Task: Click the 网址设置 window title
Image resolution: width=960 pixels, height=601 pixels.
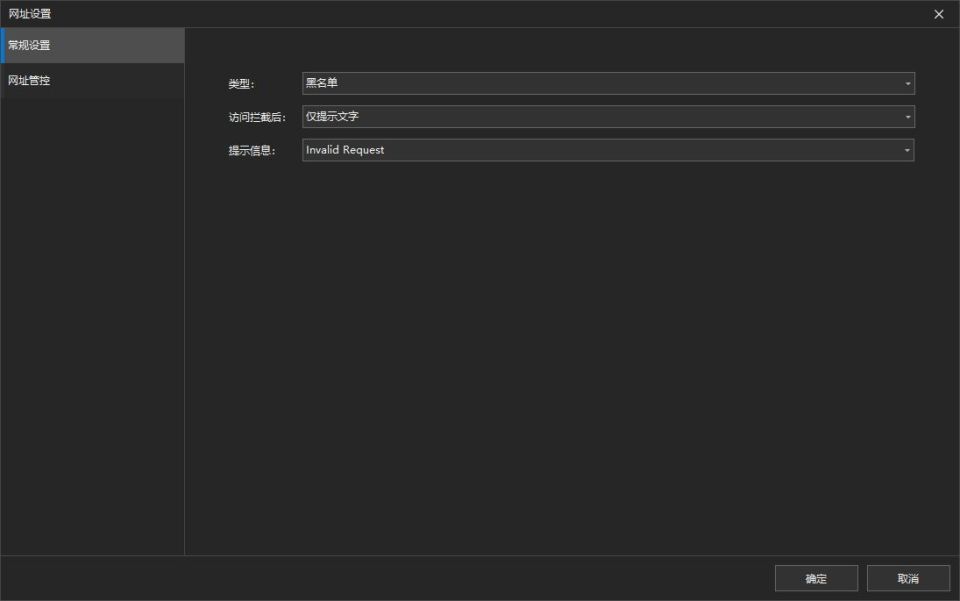Action: point(29,13)
